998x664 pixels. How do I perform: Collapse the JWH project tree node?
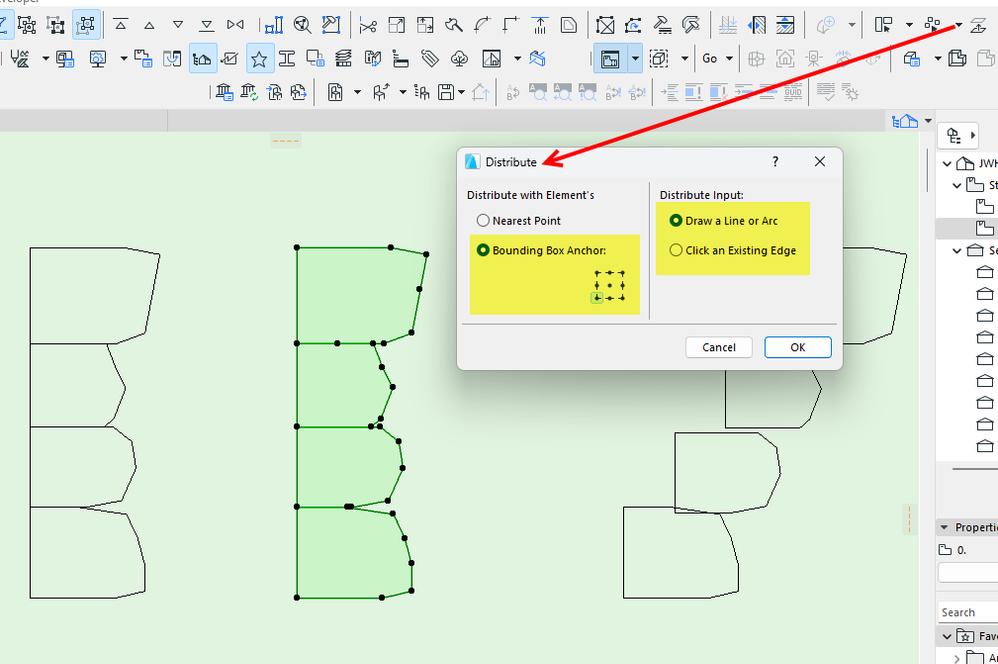947,164
